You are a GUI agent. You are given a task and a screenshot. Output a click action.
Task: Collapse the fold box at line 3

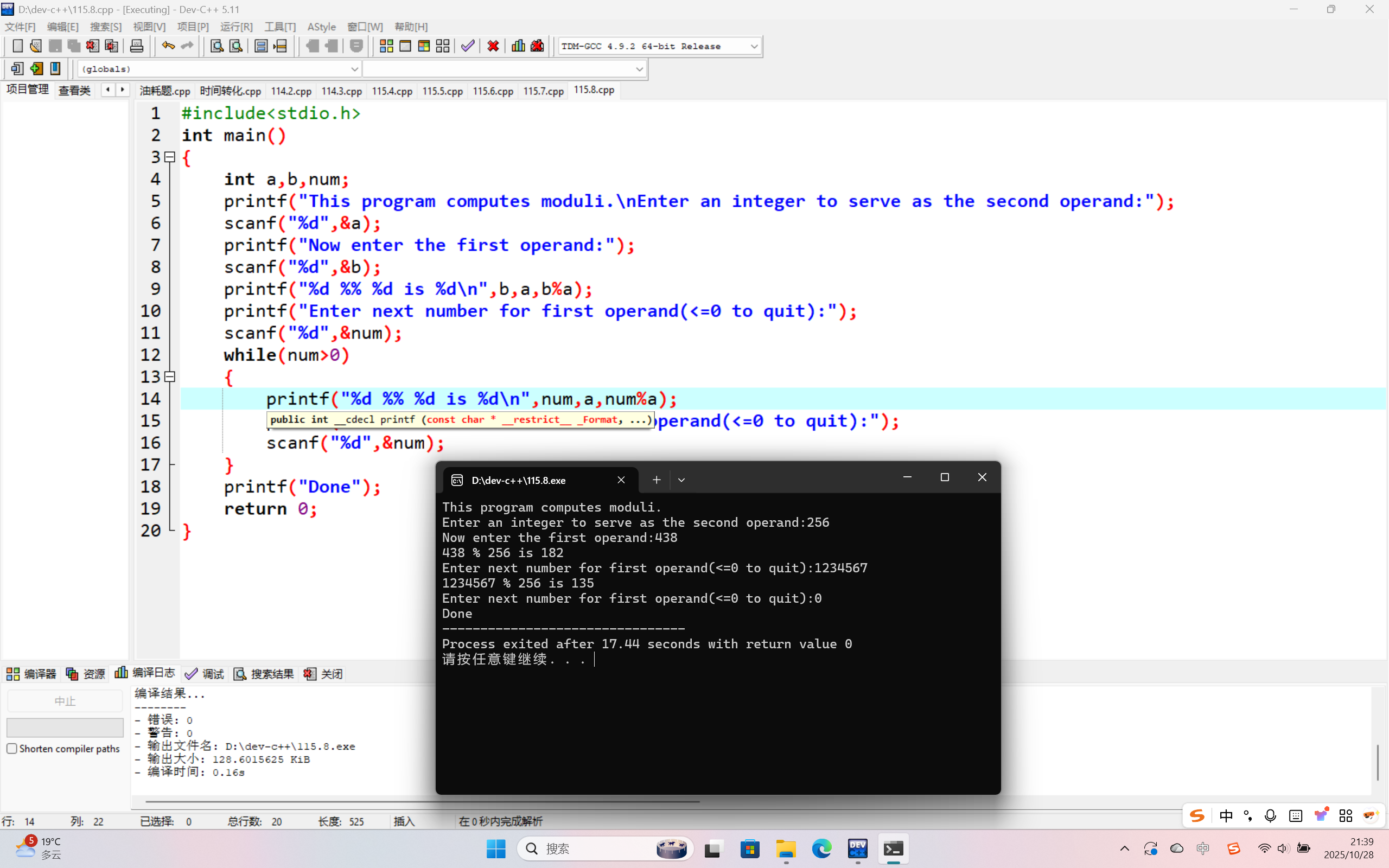click(170, 157)
